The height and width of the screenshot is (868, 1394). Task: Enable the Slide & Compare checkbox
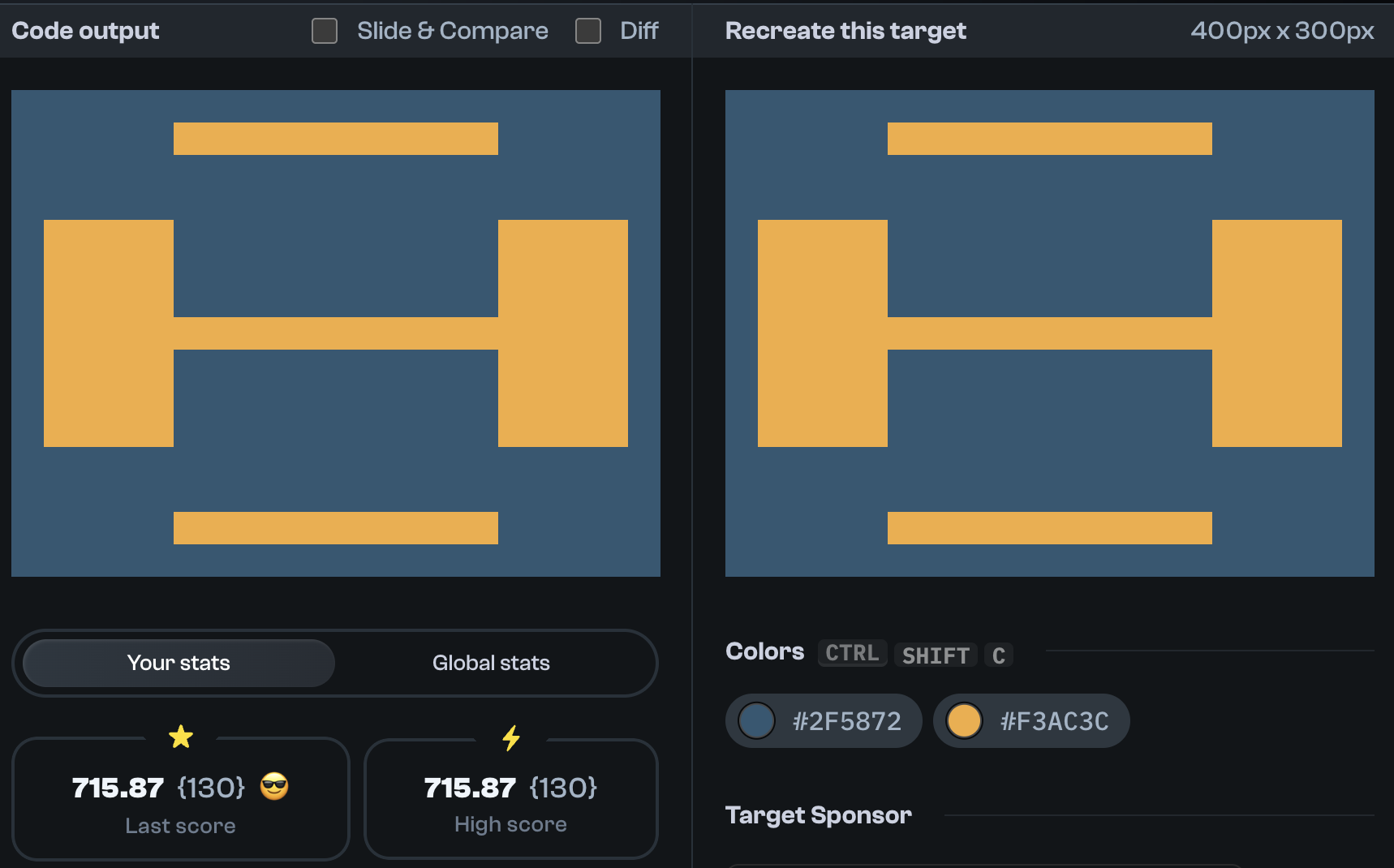point(325,31)
